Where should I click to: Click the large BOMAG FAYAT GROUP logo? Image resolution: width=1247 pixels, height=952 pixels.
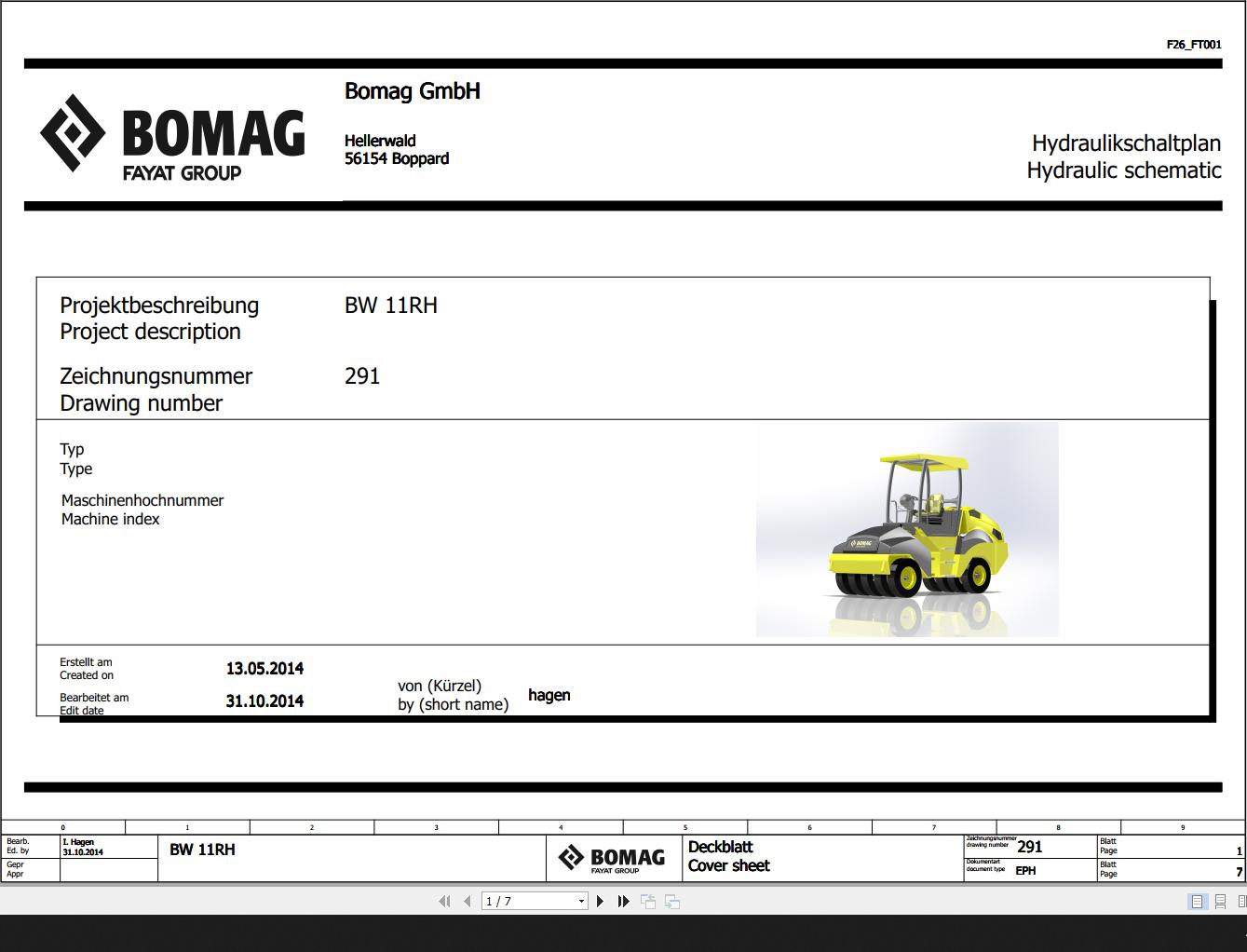pyautogui.click(x=172, y=135)
